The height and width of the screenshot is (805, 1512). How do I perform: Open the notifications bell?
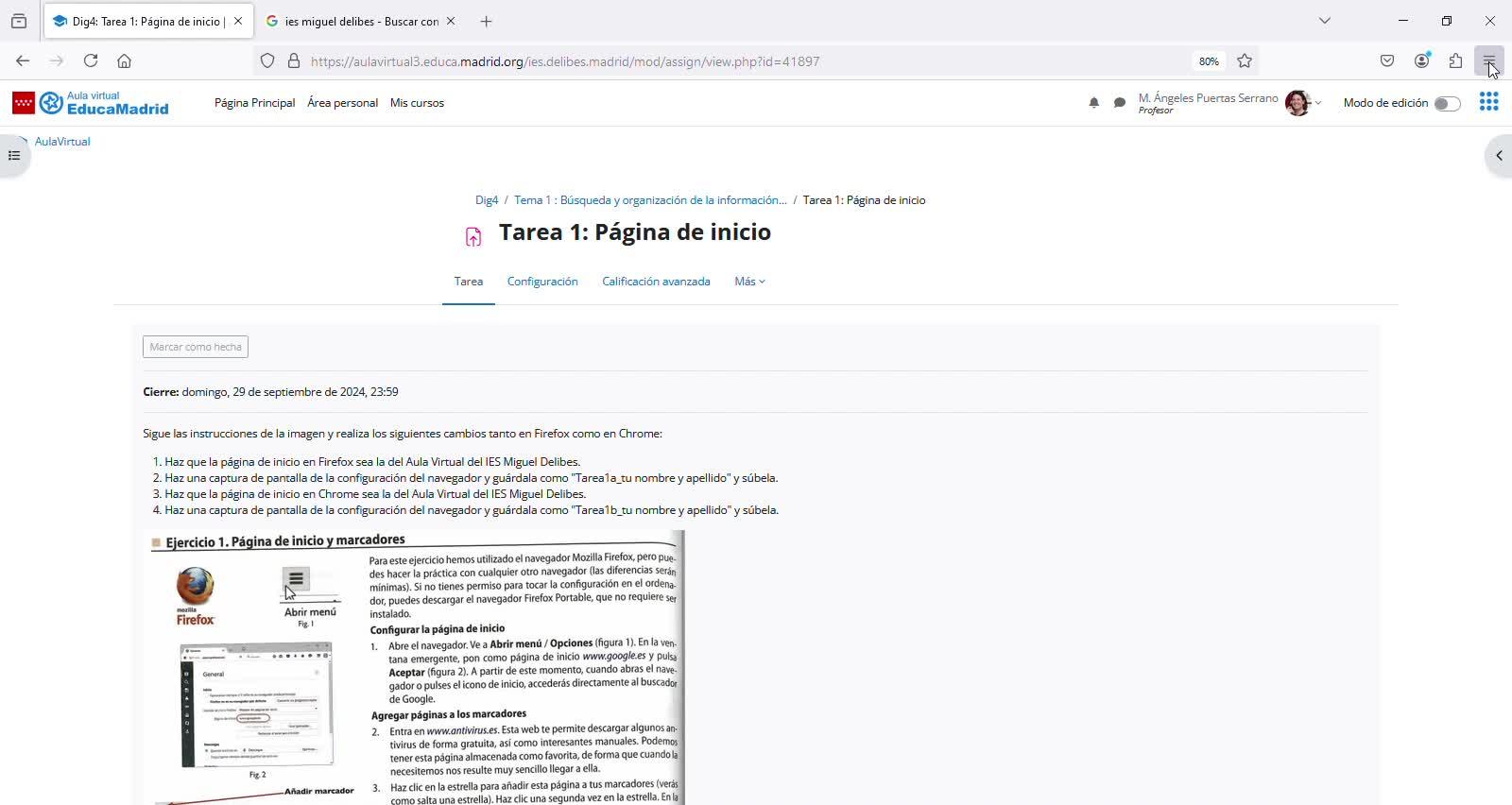tap(1093, 103)
